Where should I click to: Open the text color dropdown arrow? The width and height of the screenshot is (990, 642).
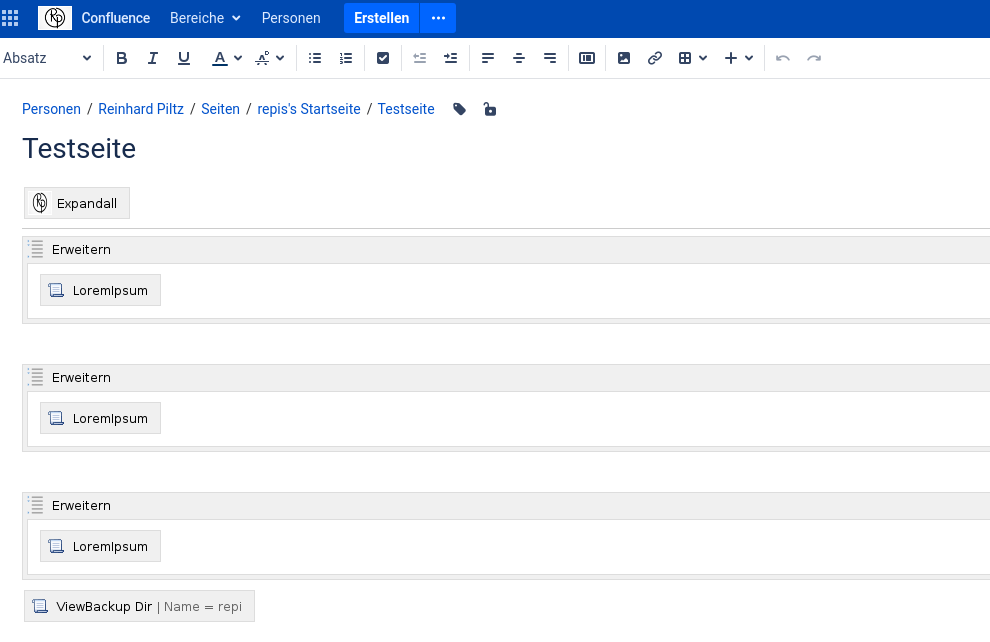238,58
